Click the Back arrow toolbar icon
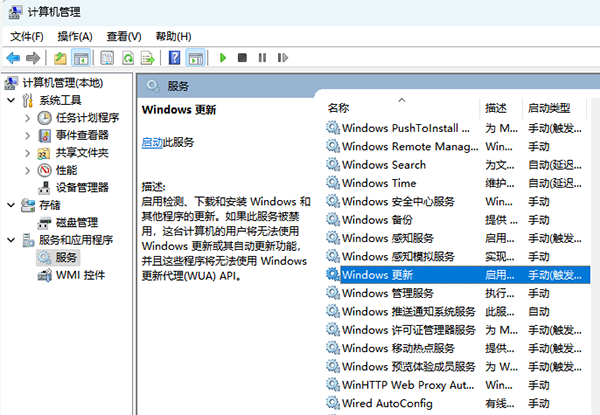 point(13,58)
